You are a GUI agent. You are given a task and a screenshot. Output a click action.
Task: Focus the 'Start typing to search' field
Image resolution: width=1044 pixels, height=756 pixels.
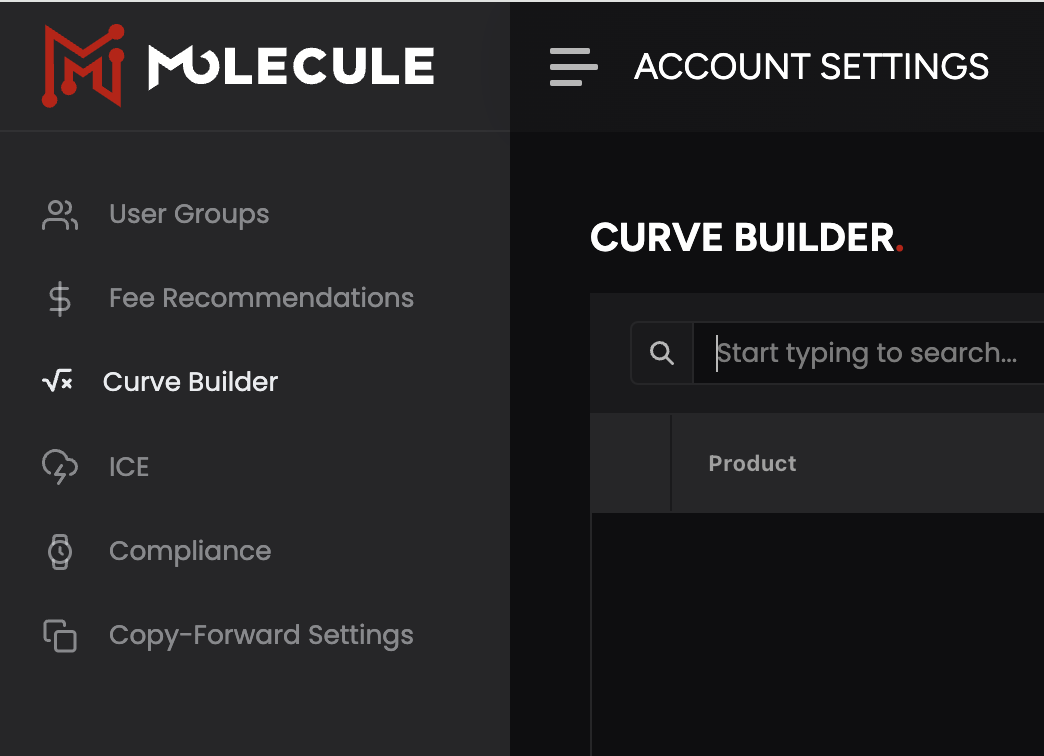(x=868, y=353)
